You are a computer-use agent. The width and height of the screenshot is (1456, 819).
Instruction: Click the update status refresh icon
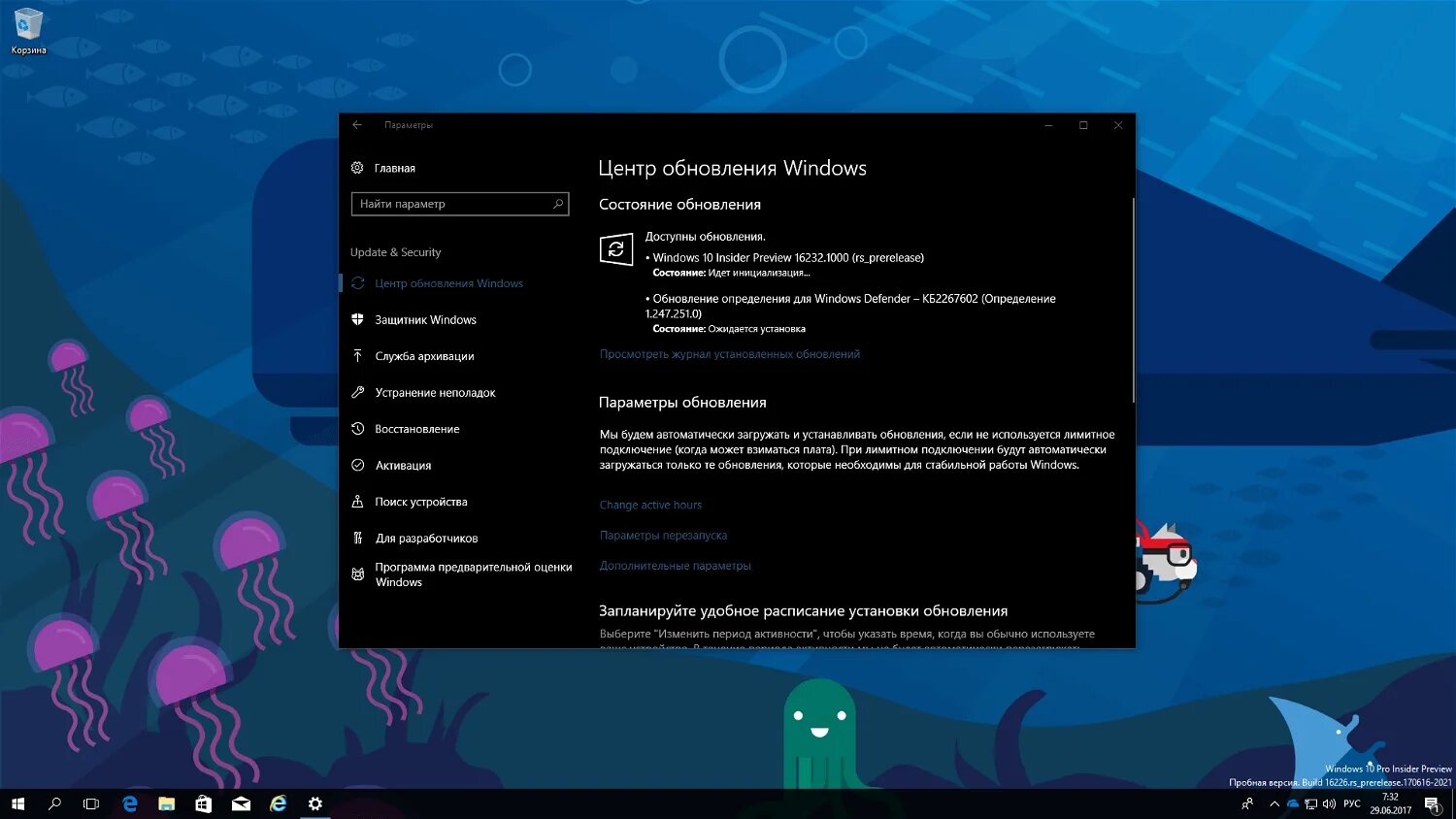pos(615,249)
